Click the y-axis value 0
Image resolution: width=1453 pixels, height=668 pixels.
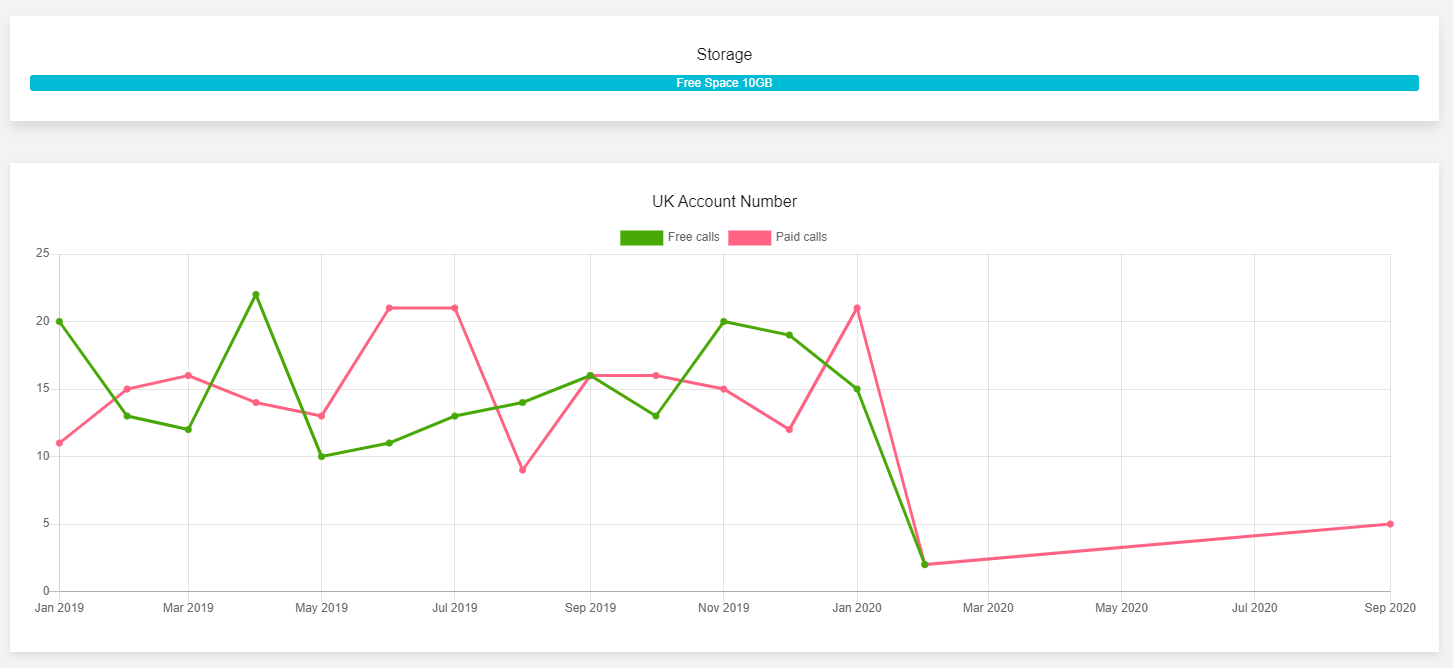46,591
